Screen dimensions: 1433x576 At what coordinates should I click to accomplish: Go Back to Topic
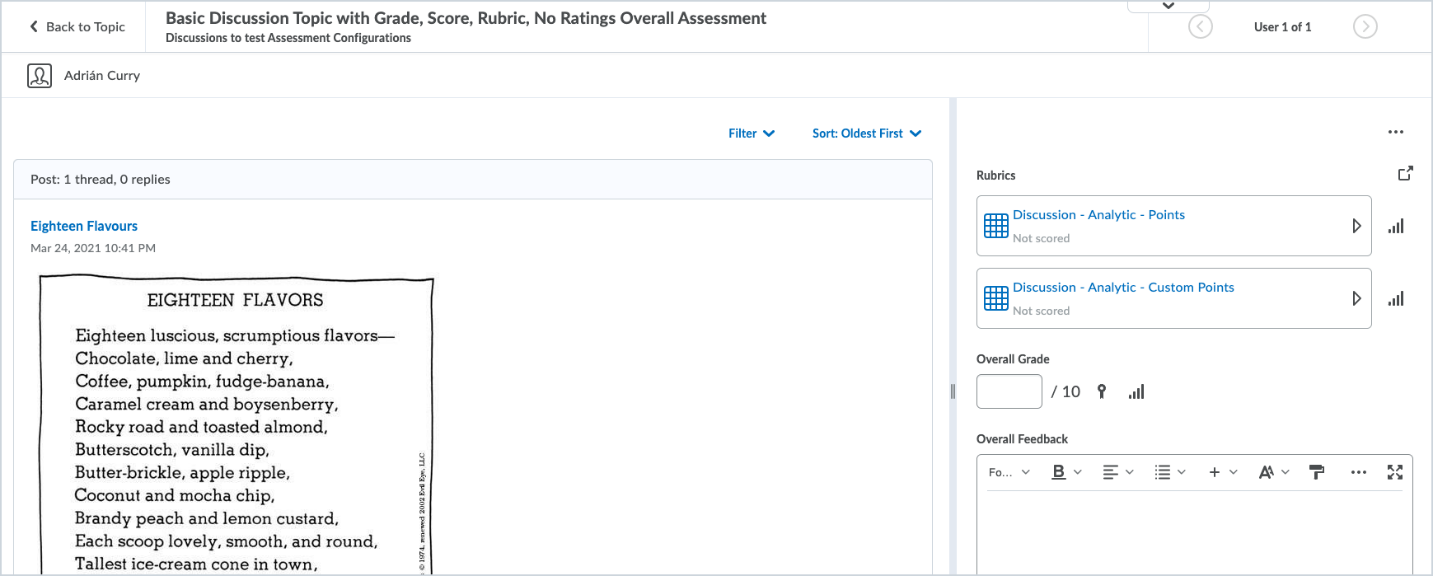[x=74, y=27]
